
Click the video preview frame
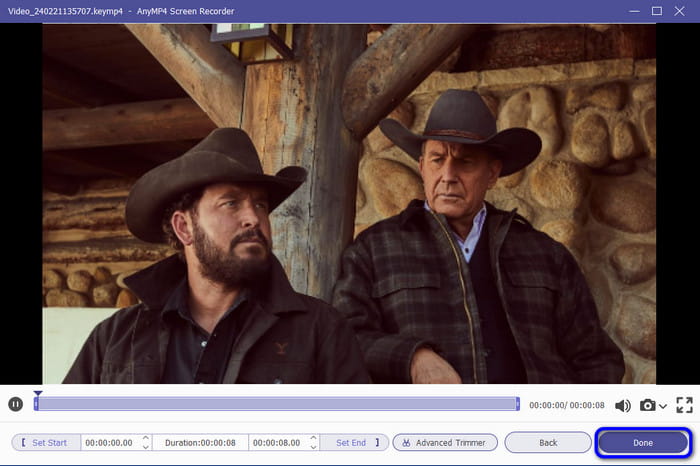coord(349,204)
